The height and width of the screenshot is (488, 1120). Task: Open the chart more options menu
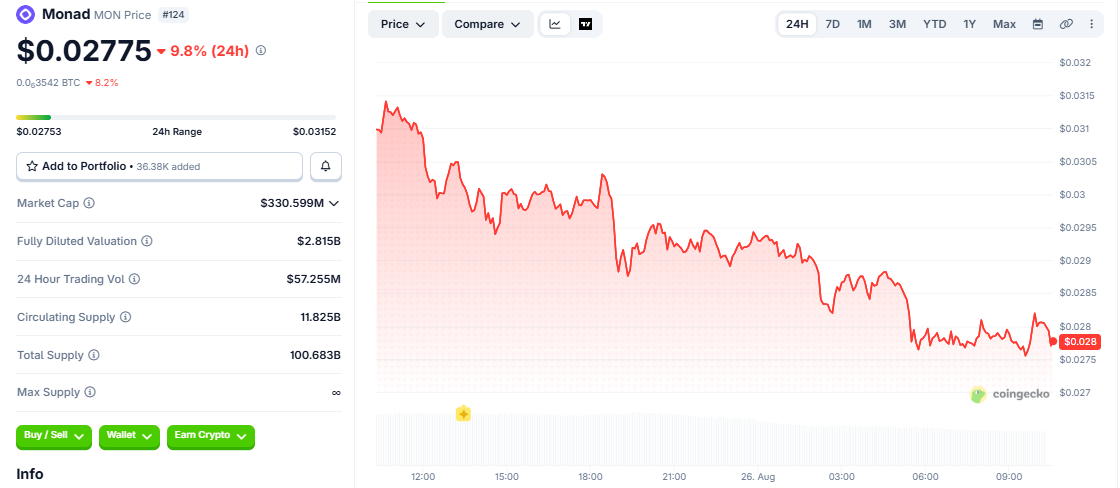click(x=1091, y=24)
